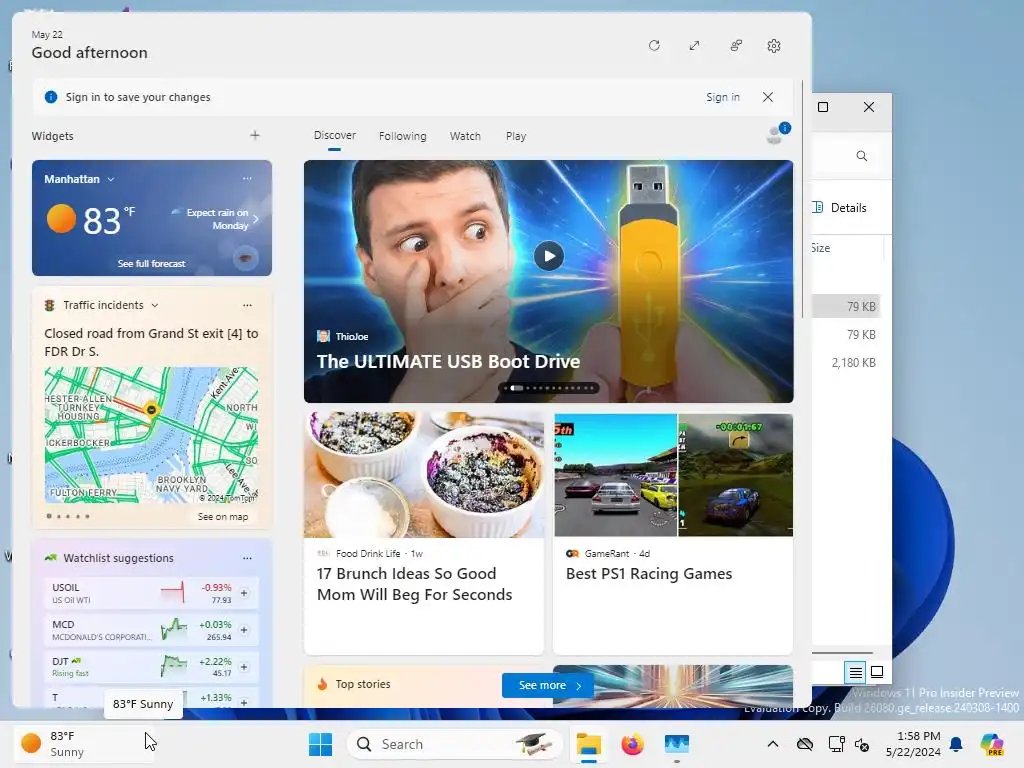Click the widgets board scrollbar
Viewport: 1024px width, 768px height.
(x=803, y=199)
